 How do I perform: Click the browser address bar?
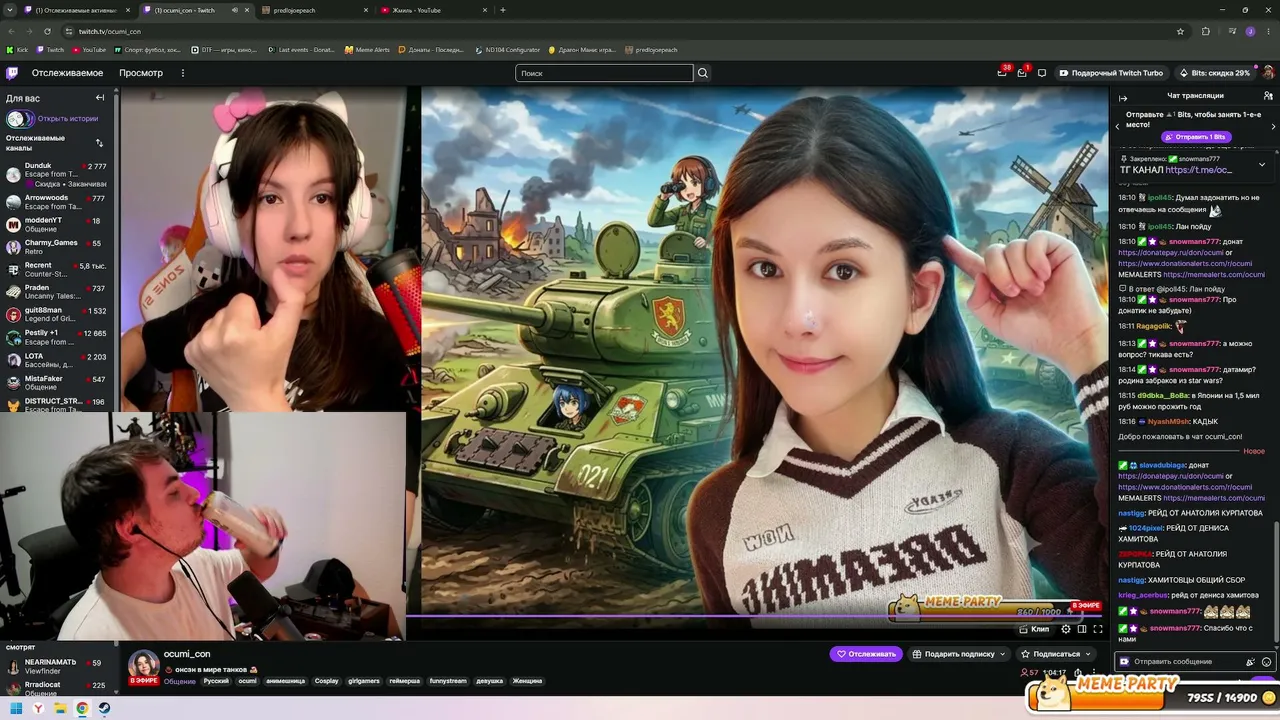(625, 31)
